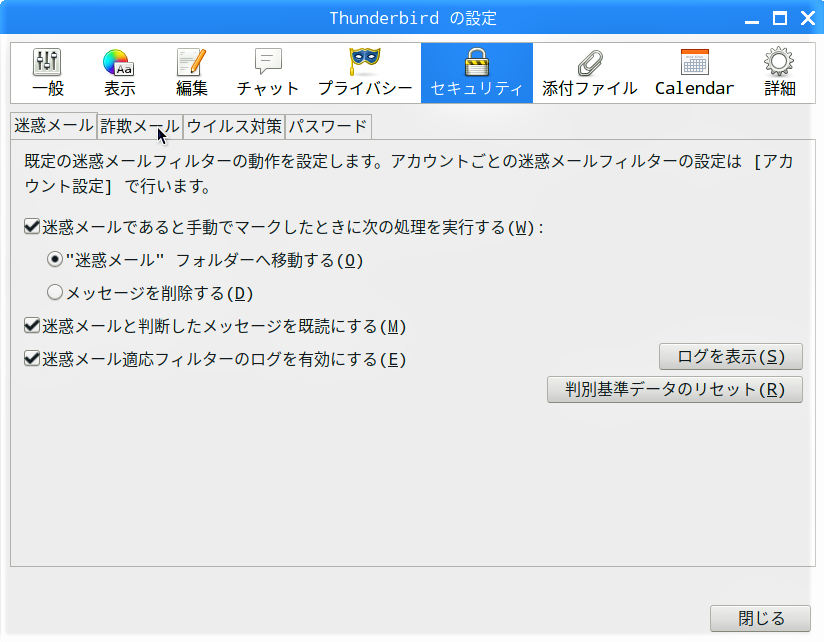This screenshot has height=642, width=824.
Task: Click 判別基準データのリセット (R) button
Action: 675,389
